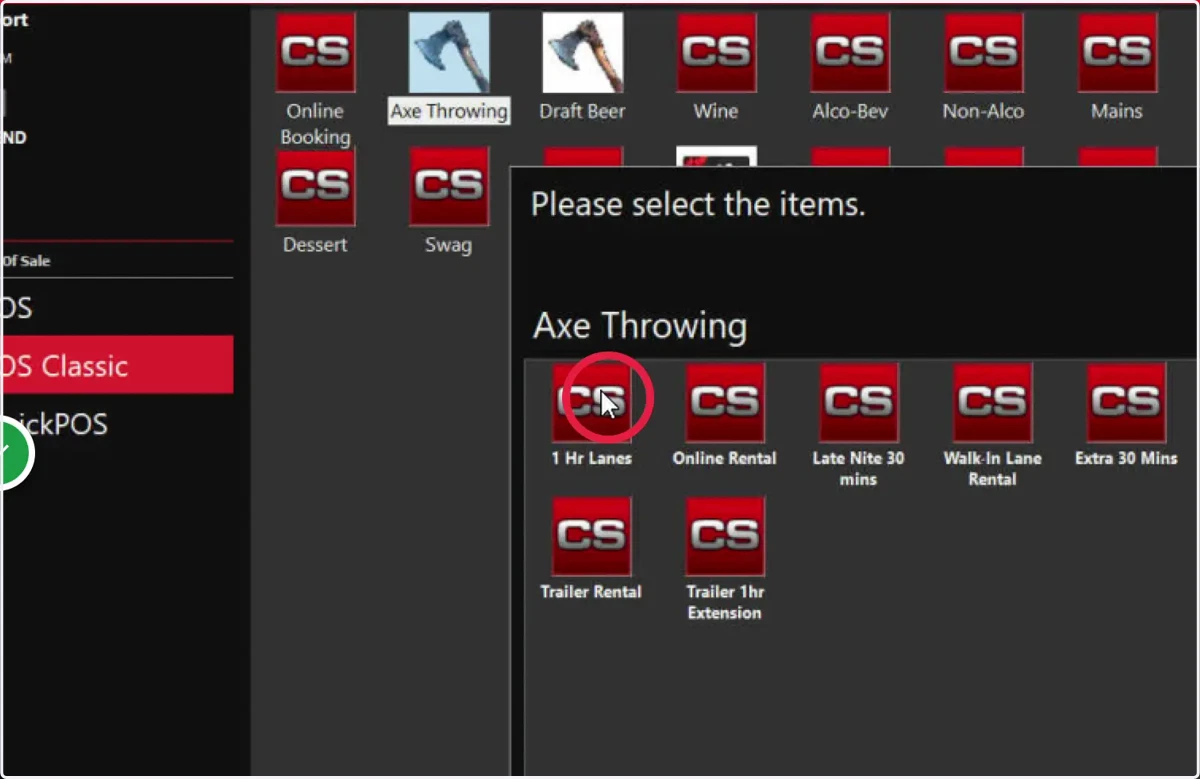The image size is (1200, 779).
Task: Select the Trailer Rental item
Action: tap(591, 536)
